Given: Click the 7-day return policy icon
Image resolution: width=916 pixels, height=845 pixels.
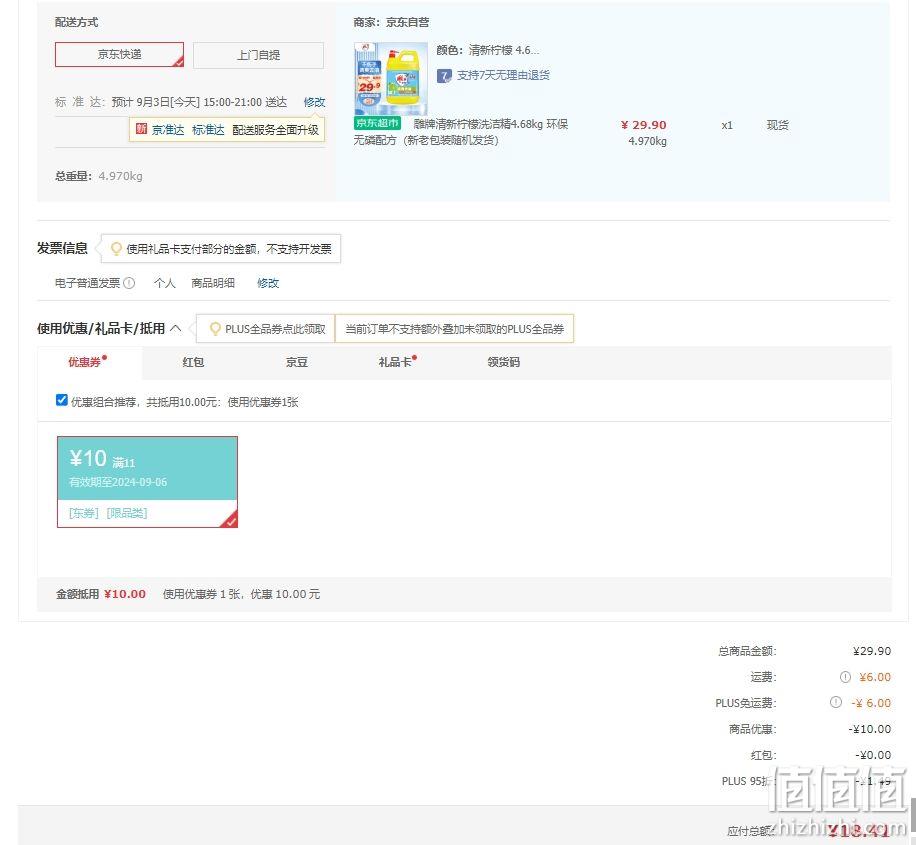Looking at the screenshot, I should (444, 75).
